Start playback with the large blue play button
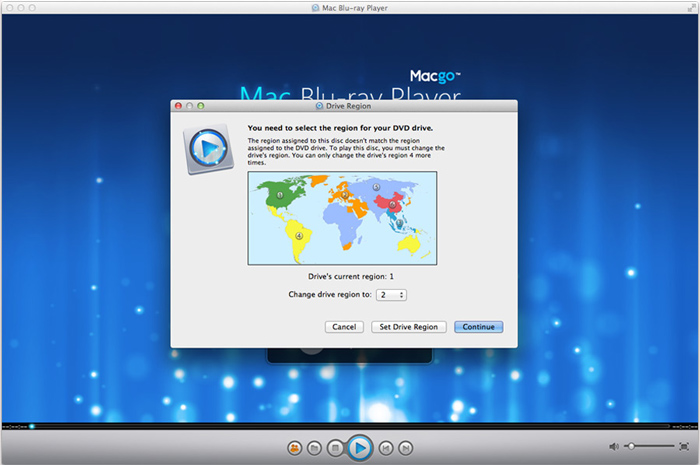700x465 pixels. tap(360, 448)
